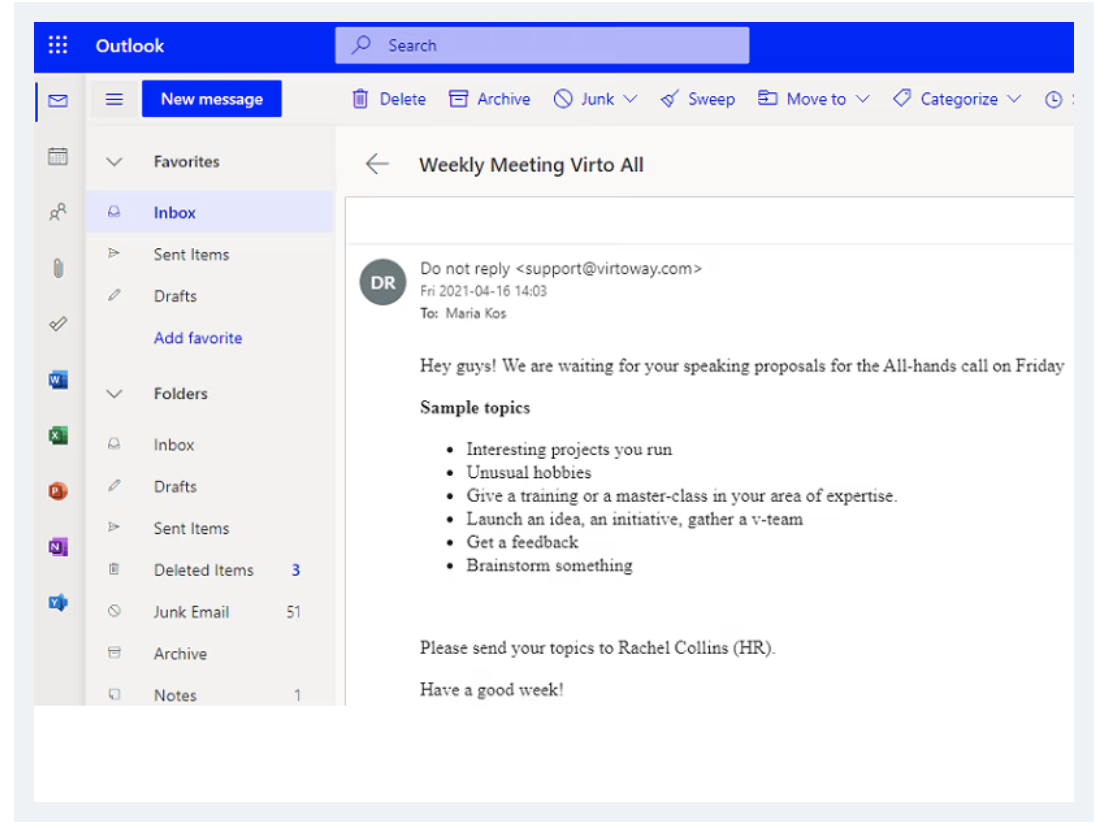Open the Mail icon in left rail
Viewport: 1106px width, 824px height.
58,100
